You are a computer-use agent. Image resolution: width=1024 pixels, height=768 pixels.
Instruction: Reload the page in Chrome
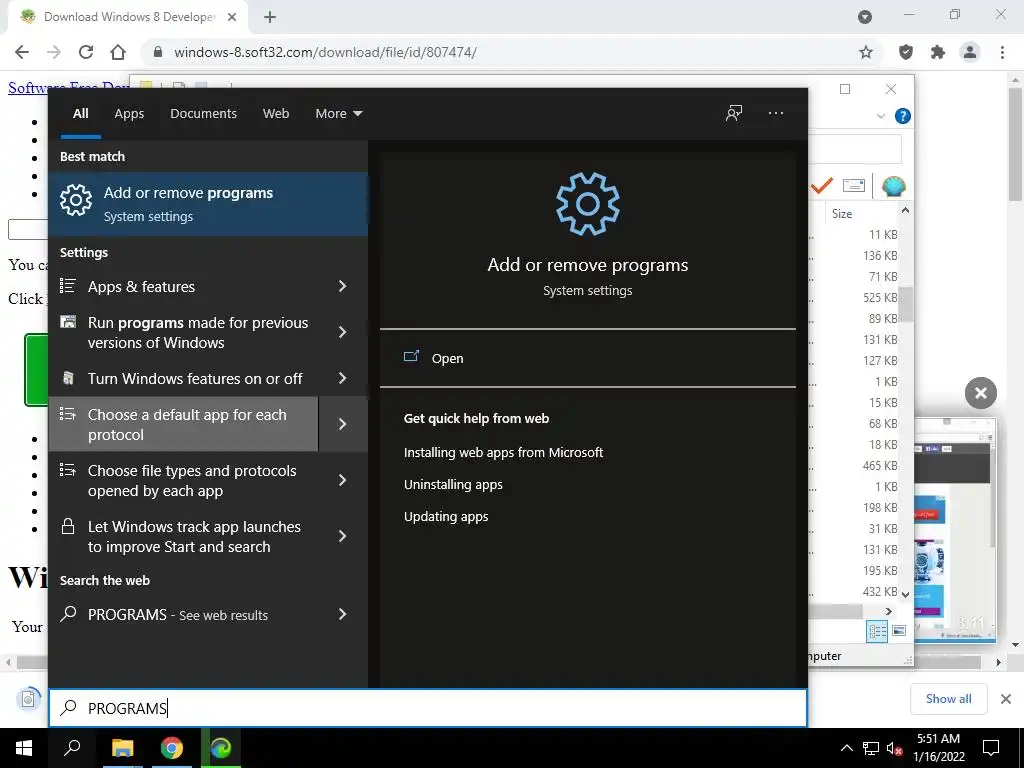(86, 52)
